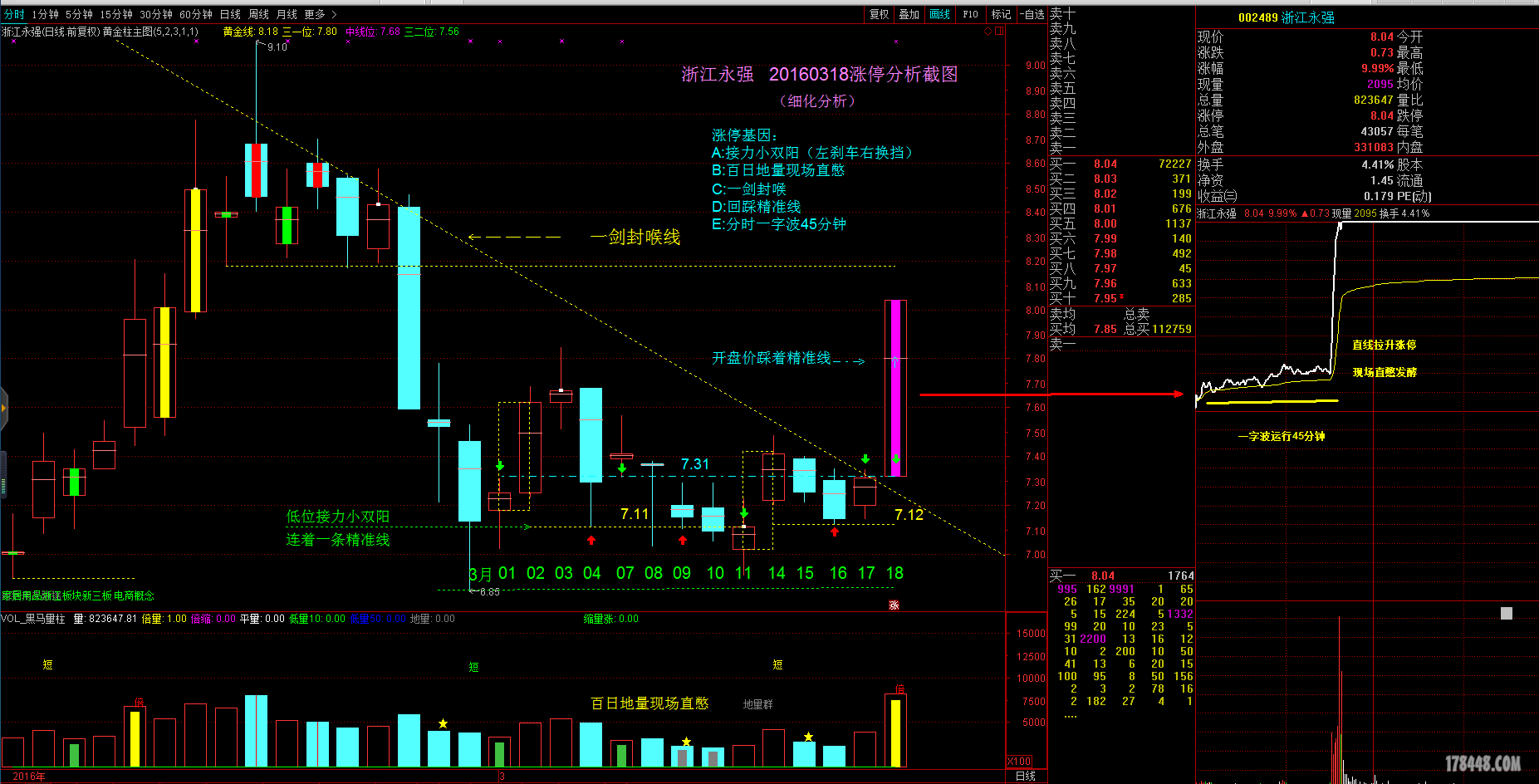Click the 现价 8.04 quote row
Viewport: 1539px width, 784px height.
point(1296,37)
